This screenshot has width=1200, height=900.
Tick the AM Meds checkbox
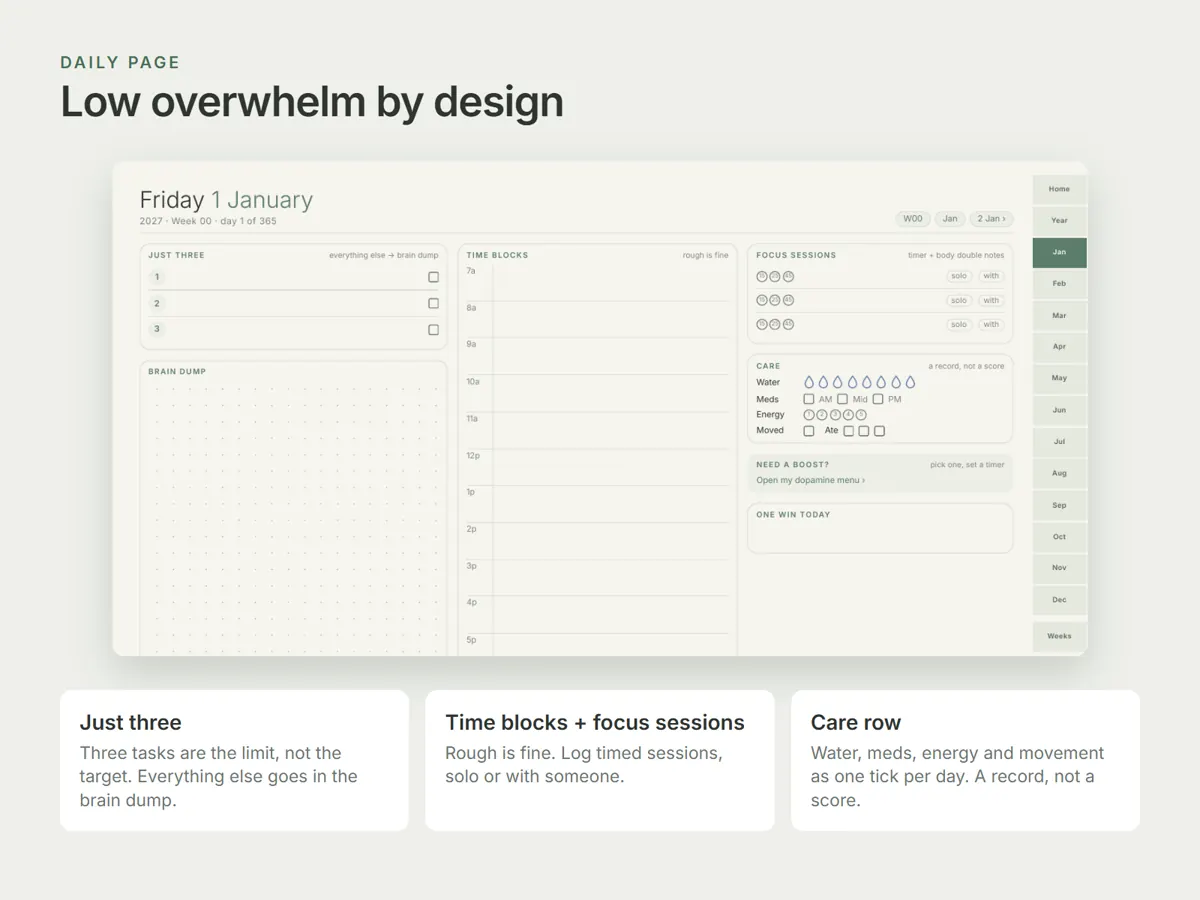(809, 399)
